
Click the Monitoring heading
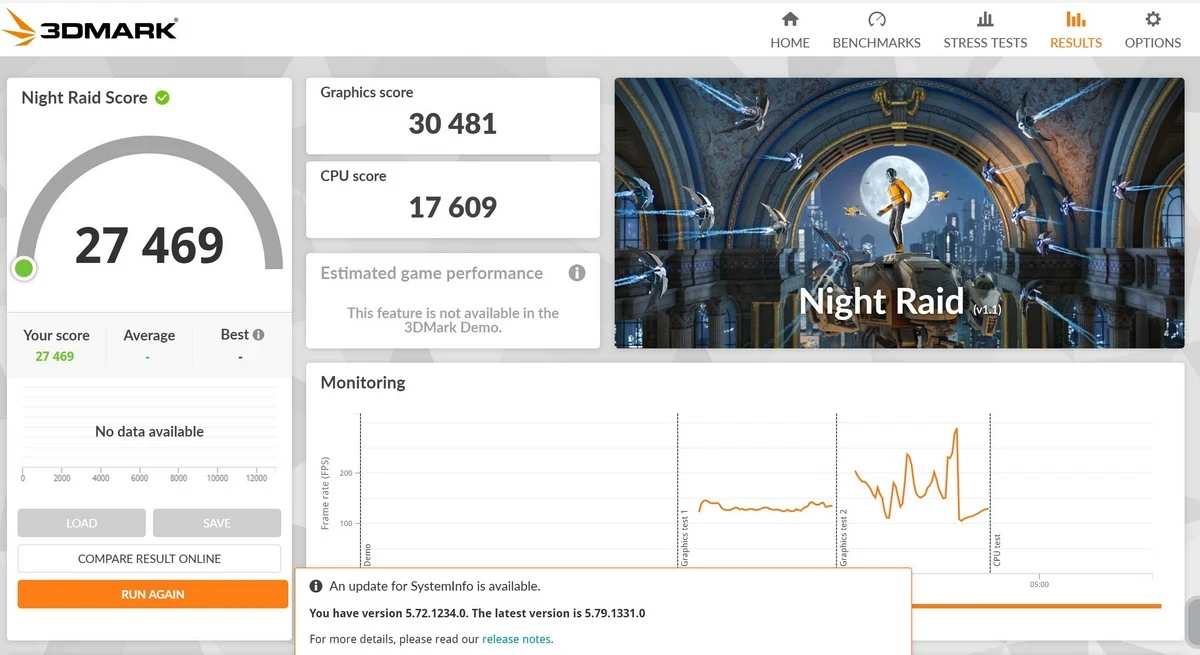coord(363,382)
